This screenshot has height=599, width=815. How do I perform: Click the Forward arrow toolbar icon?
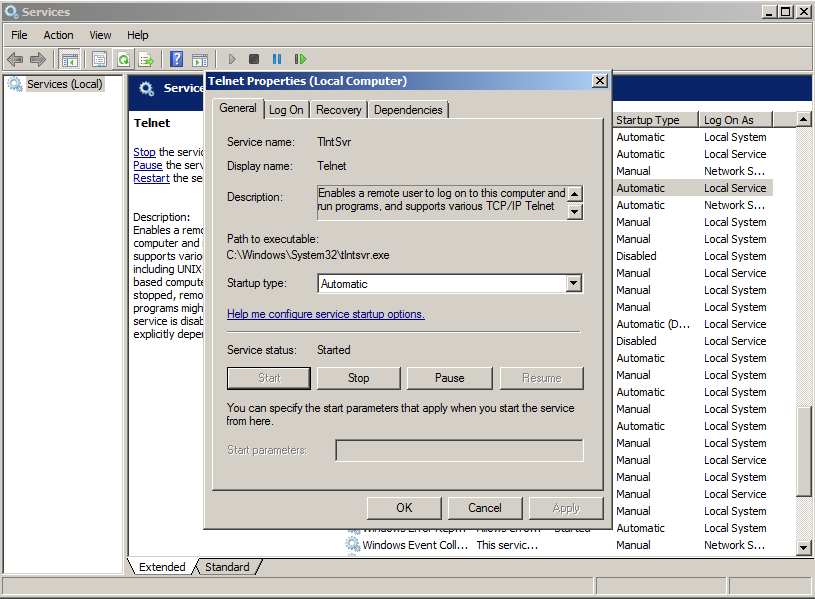point(37,59)
